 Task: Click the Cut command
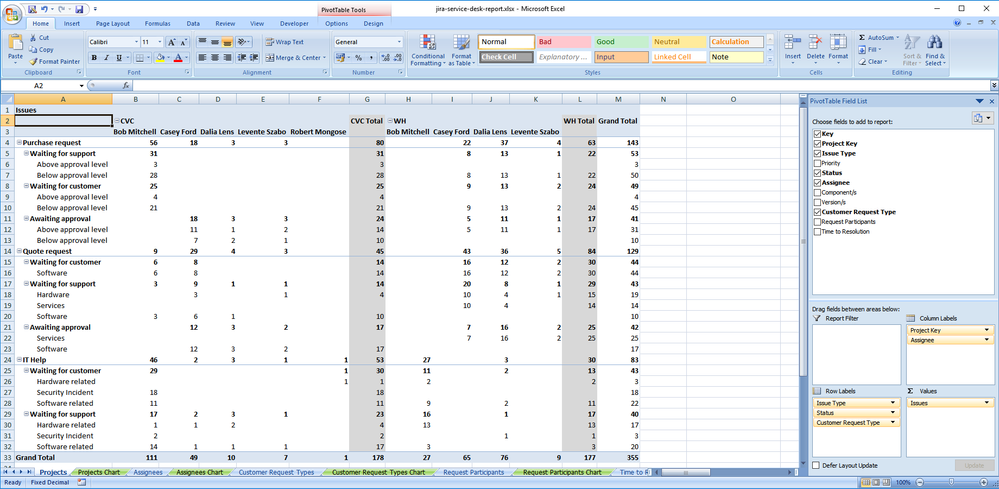[40, 38]
